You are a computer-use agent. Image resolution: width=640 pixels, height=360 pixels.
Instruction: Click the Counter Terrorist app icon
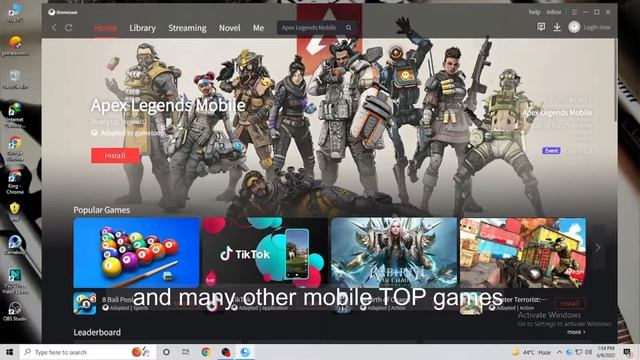tap(471, 304)
